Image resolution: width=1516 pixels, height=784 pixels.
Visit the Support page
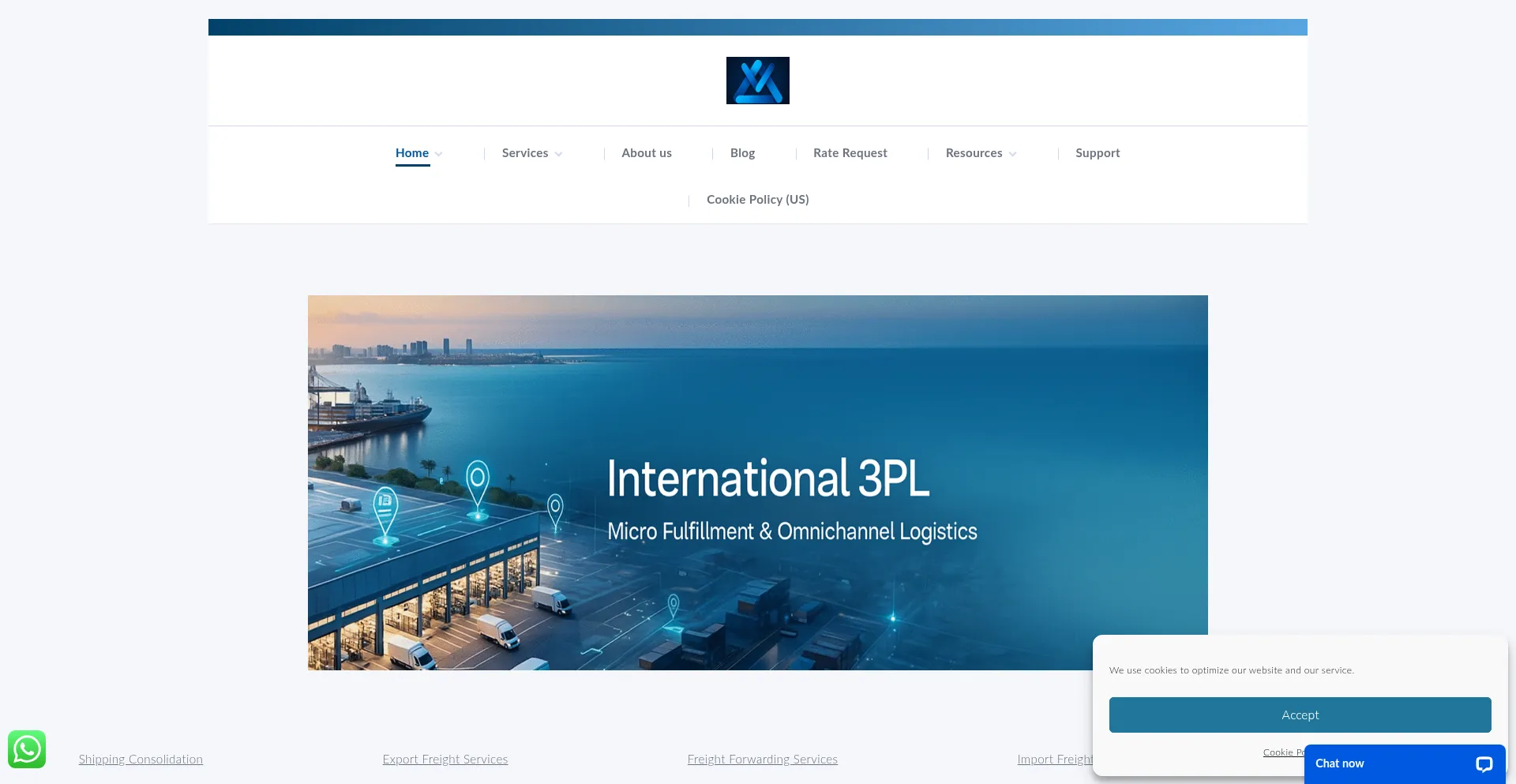(x=1098, y=153)
